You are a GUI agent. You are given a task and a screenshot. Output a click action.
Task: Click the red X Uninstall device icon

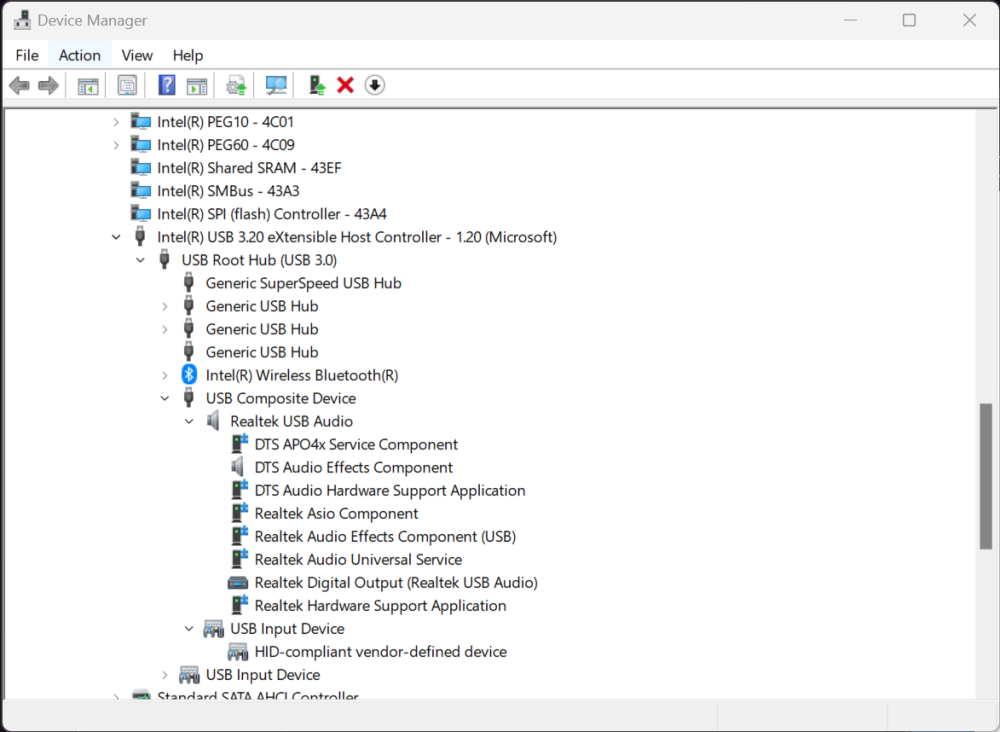pos(346,85)
